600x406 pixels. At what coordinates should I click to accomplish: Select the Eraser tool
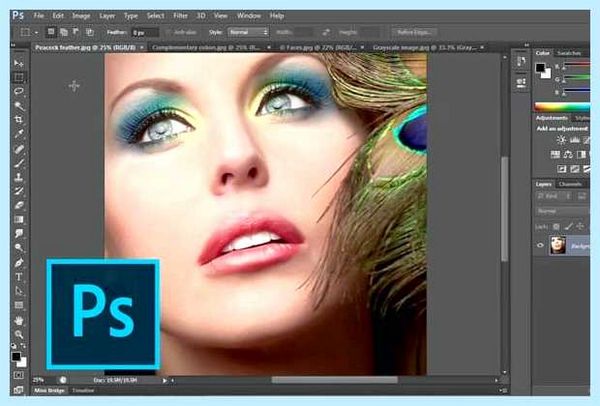tap(18, 205)
